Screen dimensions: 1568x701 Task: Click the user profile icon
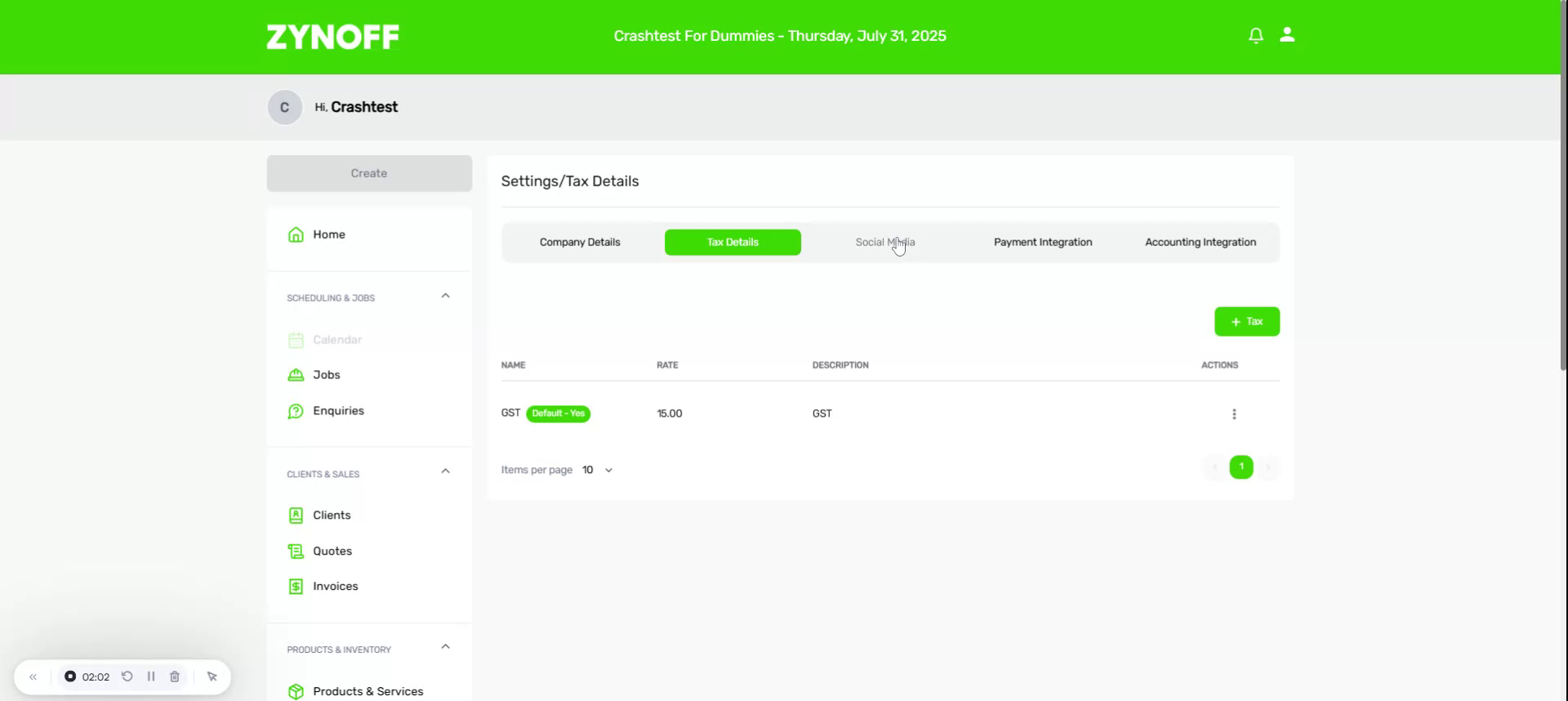coord(1287,35)
